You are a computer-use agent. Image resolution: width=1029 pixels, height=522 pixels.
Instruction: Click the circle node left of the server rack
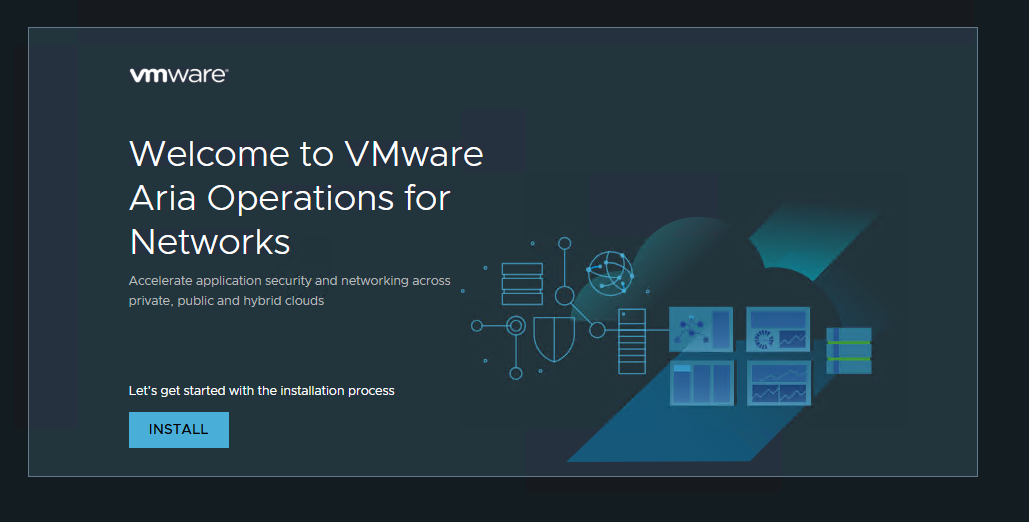(x=597, y=330)
